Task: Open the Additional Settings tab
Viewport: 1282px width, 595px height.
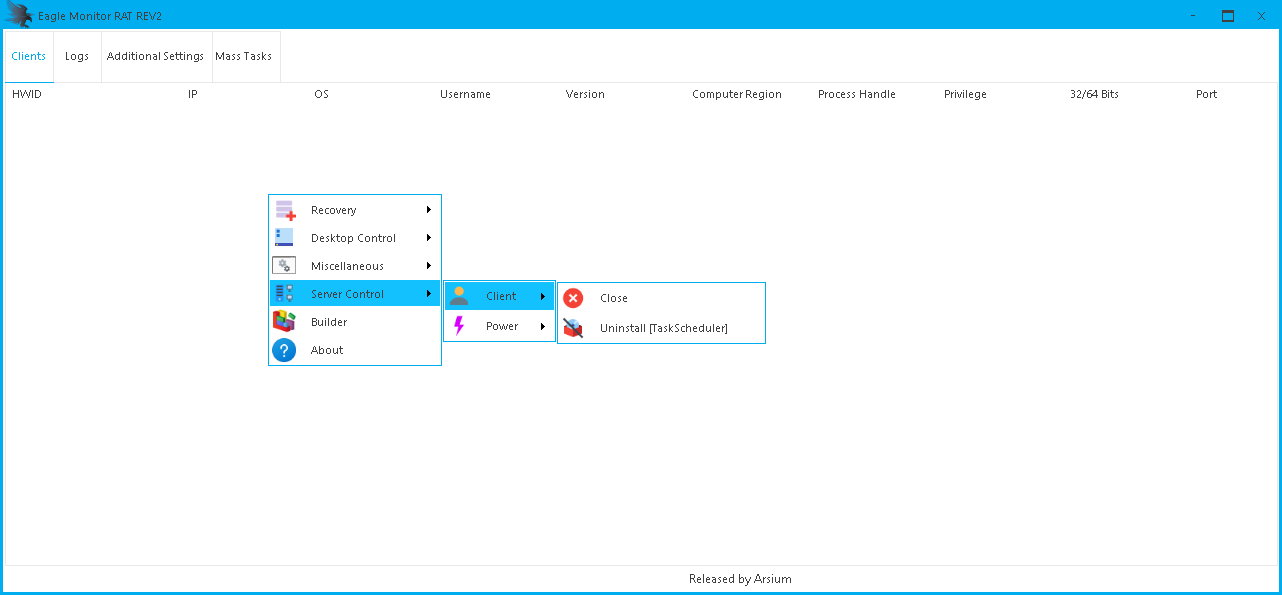Action: pos(155,56)
